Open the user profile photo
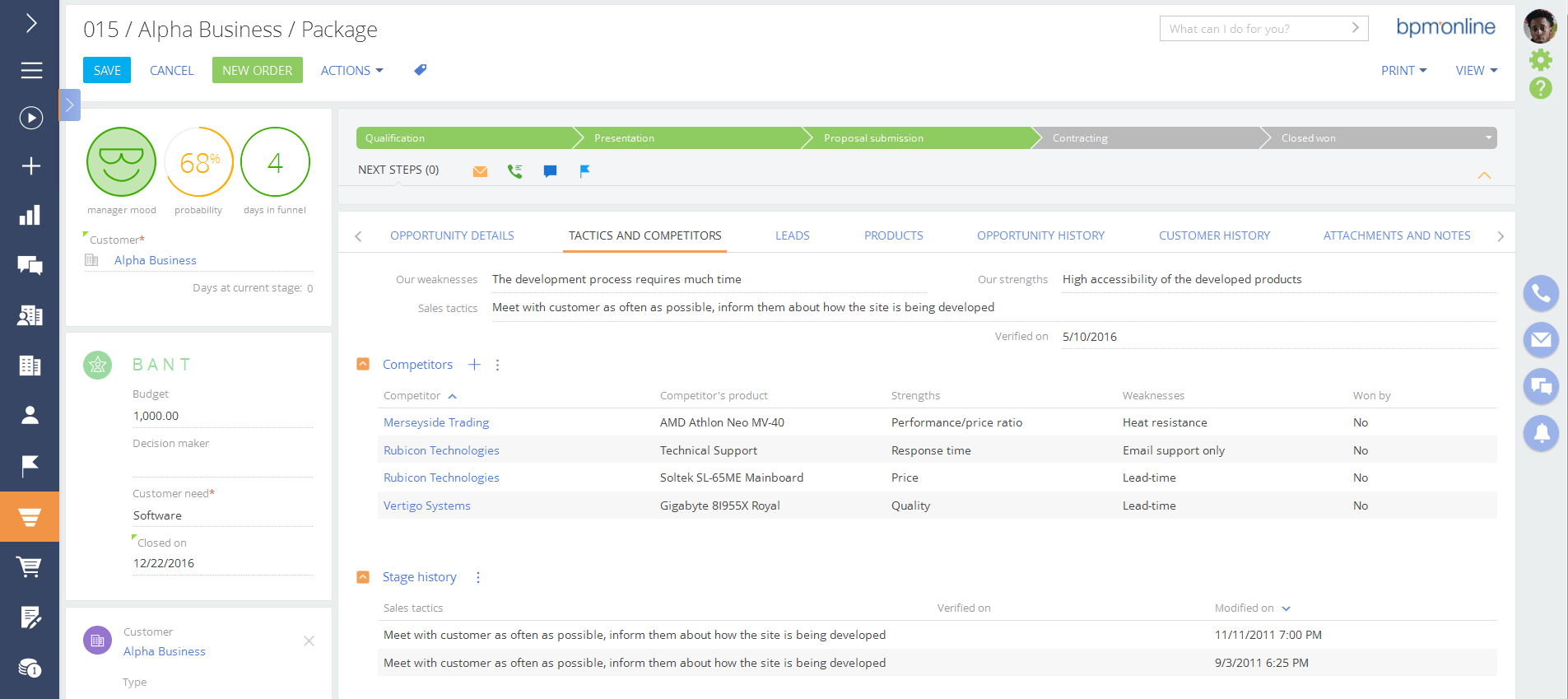Image resolution: width=1568 pixels, height=699 pixels. coord(1540,26)
